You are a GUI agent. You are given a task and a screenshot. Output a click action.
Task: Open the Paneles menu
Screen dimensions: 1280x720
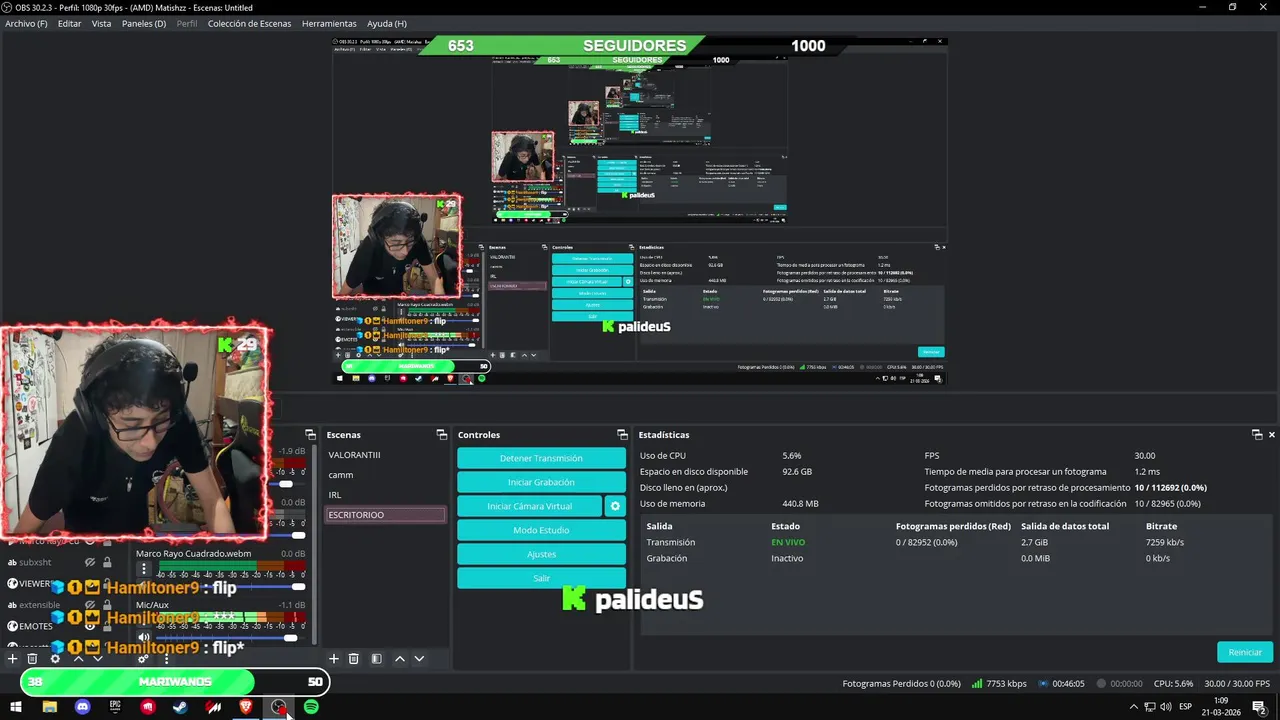tap(144, 23)
